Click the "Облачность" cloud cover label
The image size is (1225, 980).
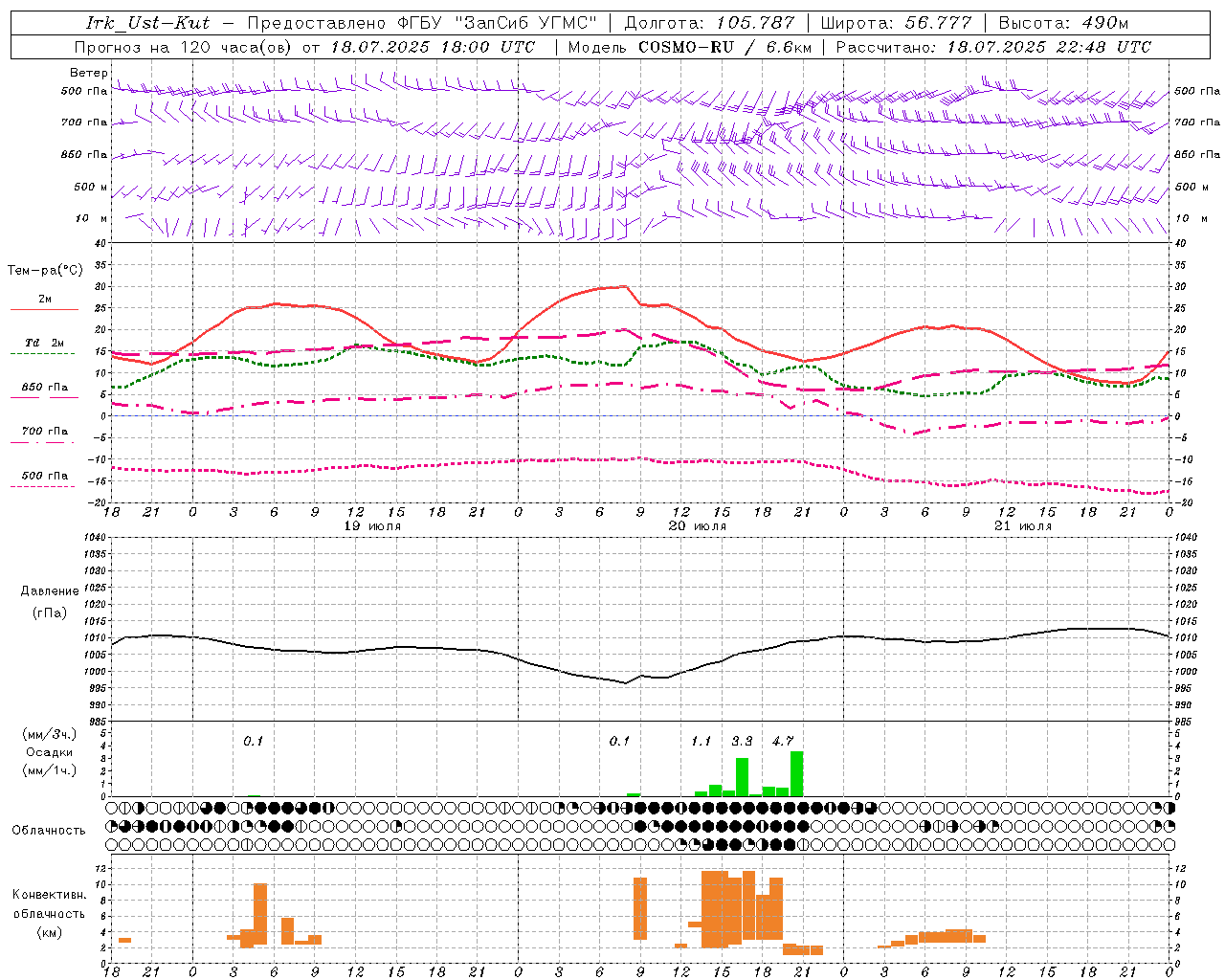49,830
